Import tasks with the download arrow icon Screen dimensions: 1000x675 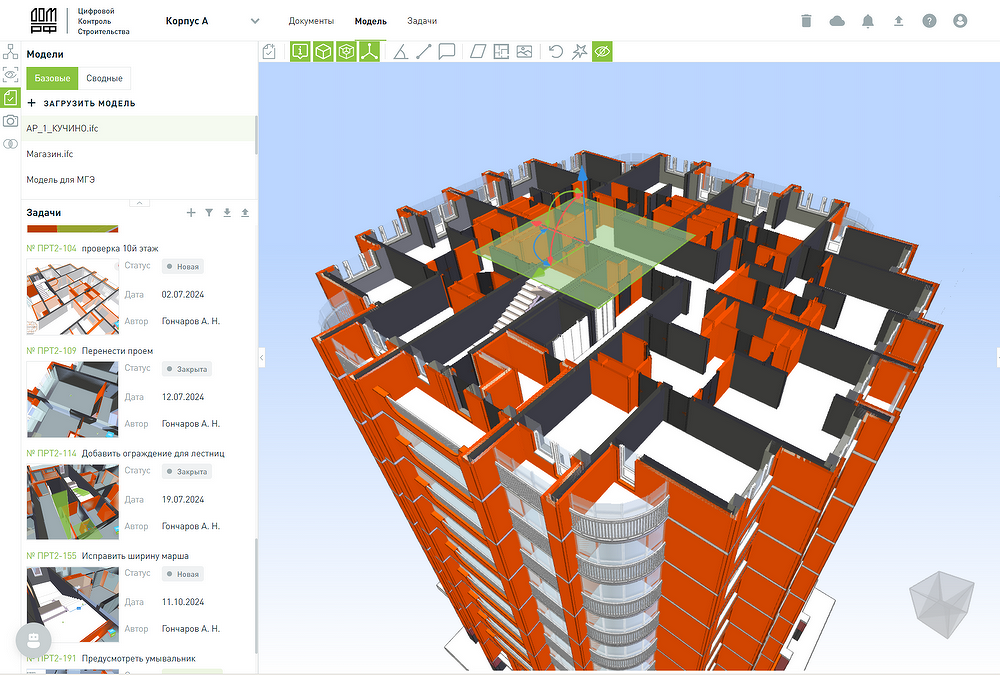coord(227,212)
